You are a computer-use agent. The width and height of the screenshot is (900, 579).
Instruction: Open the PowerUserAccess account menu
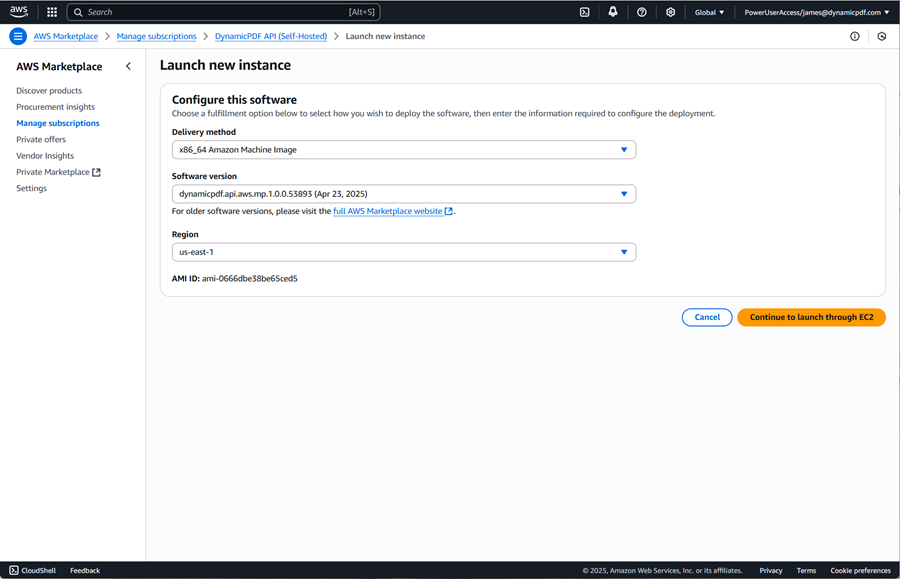click(x=817, y=12)
